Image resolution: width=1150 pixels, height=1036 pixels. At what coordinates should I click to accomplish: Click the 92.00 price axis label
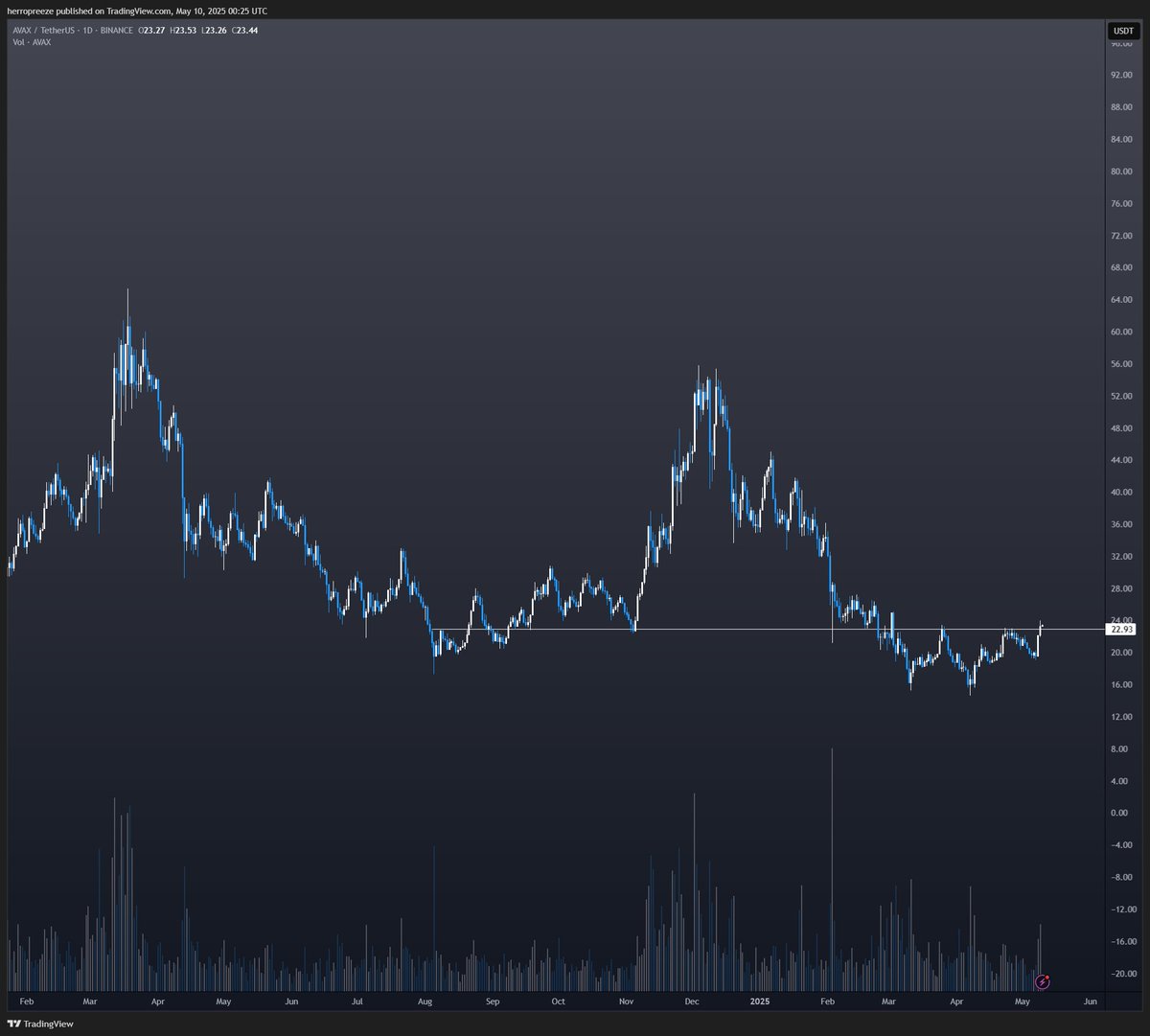tap(1120, 75)
